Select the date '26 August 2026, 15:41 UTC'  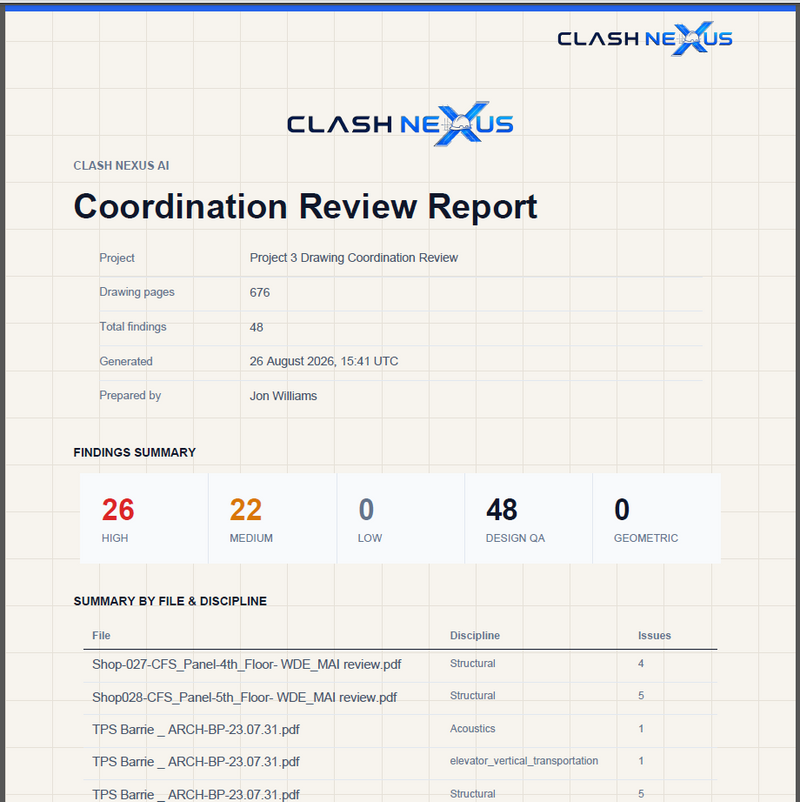324,361
